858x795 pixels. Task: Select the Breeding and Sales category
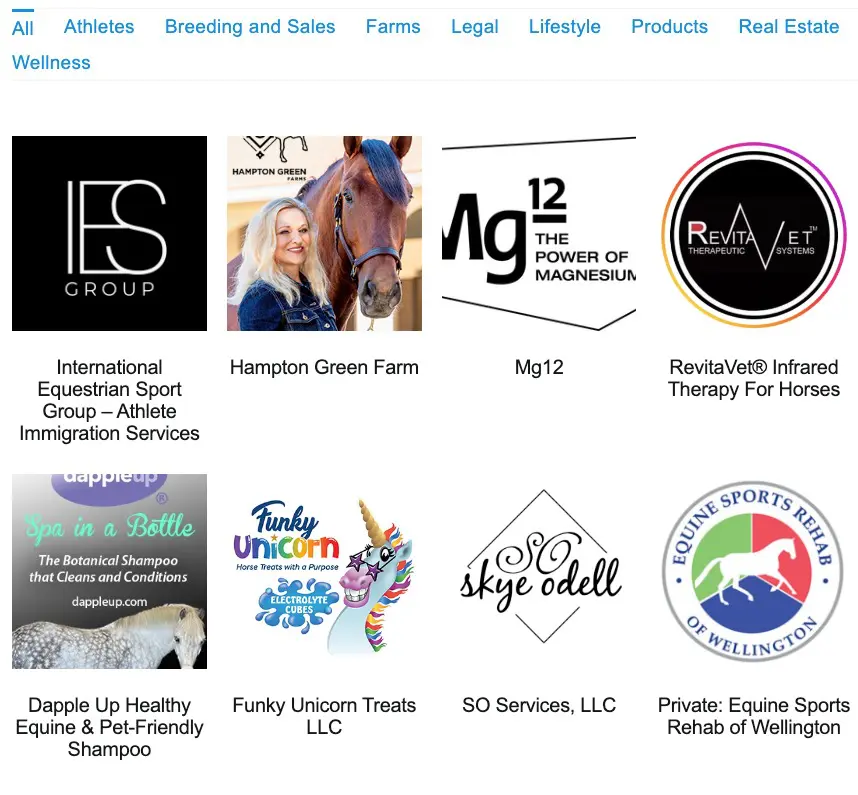coord(250,27)
